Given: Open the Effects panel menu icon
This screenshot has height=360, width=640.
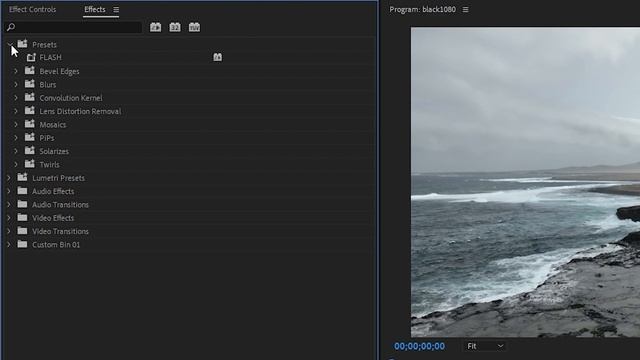Looking at the screenshot, I should click(x=116, y=10).
